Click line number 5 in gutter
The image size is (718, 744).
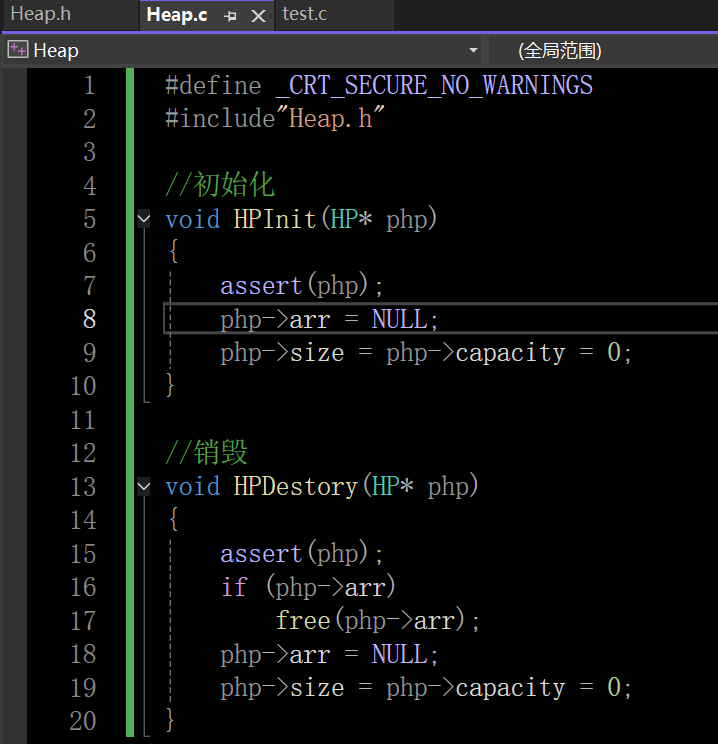pos(89,219)
